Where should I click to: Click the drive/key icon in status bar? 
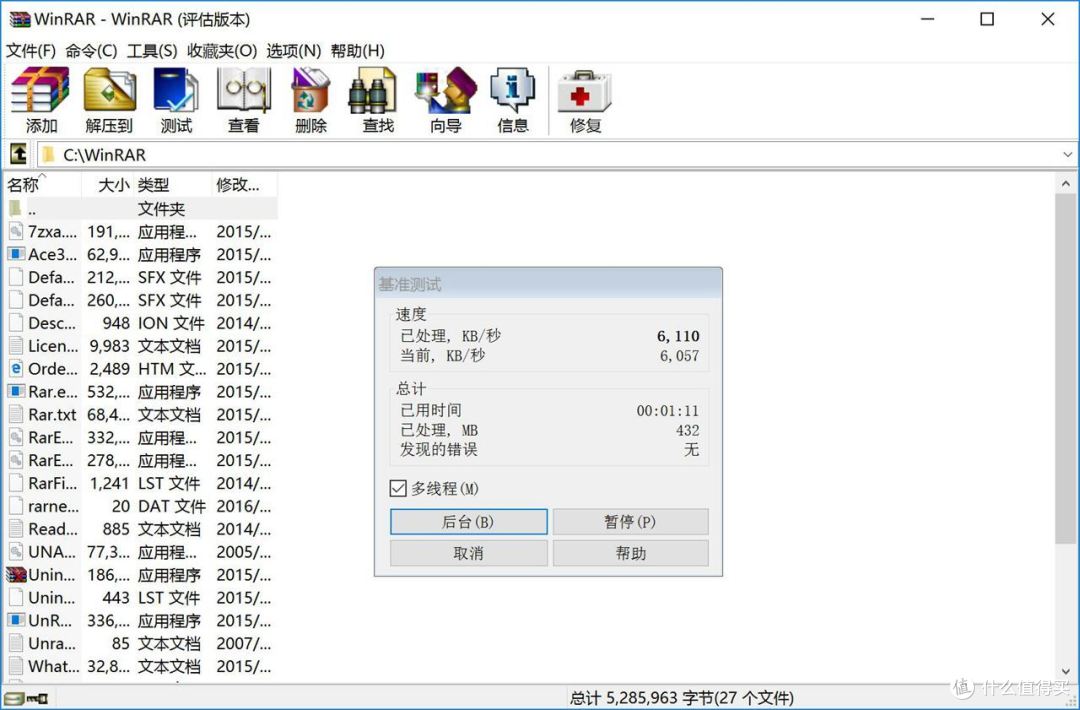[26, 698]
